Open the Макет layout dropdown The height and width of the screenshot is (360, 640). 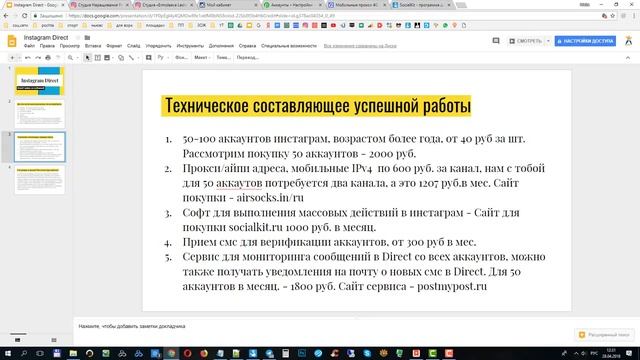tap(202, 58)
